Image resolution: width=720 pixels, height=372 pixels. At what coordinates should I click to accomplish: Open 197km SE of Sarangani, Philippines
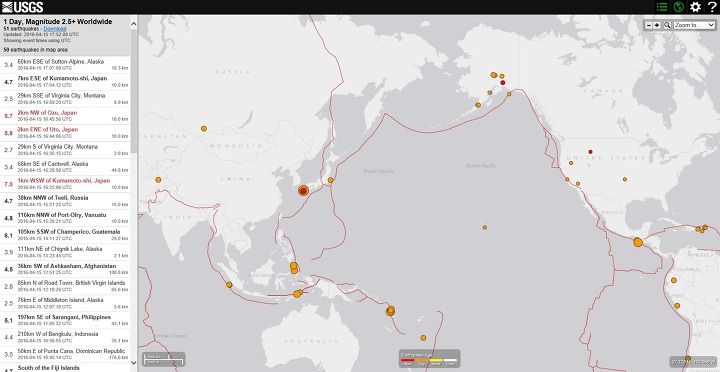click(65, 320)
